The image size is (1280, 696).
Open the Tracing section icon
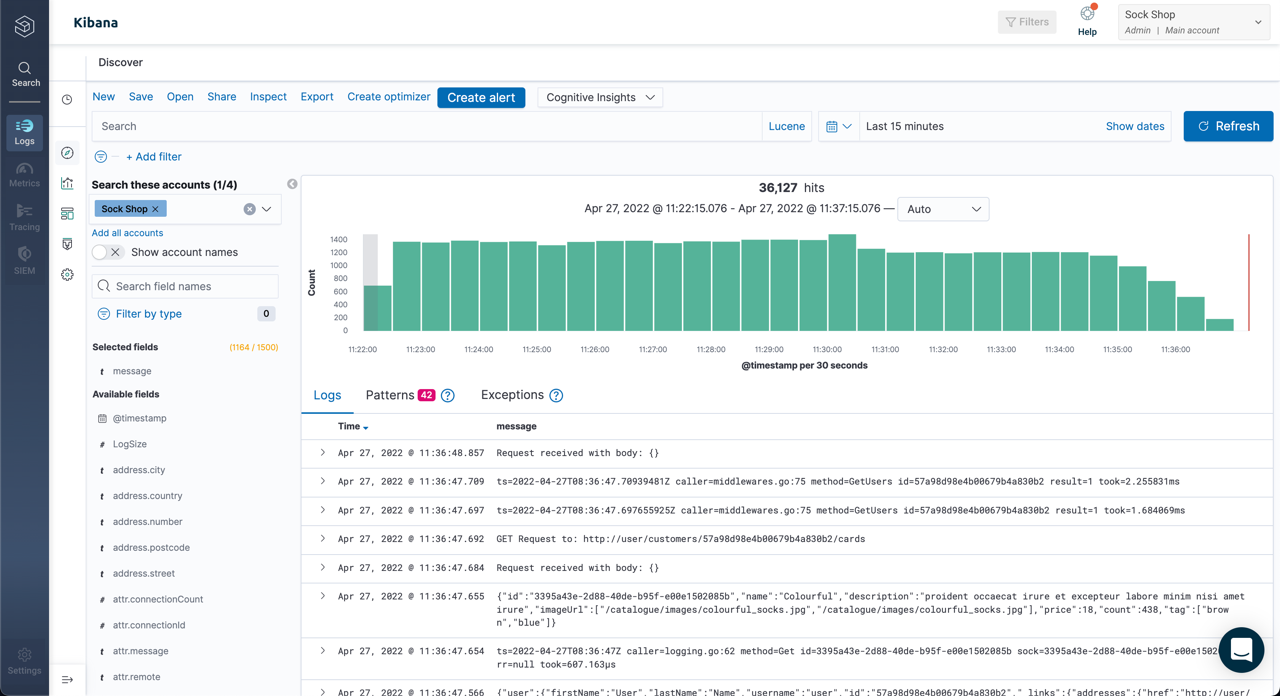(x=25, y=218)
